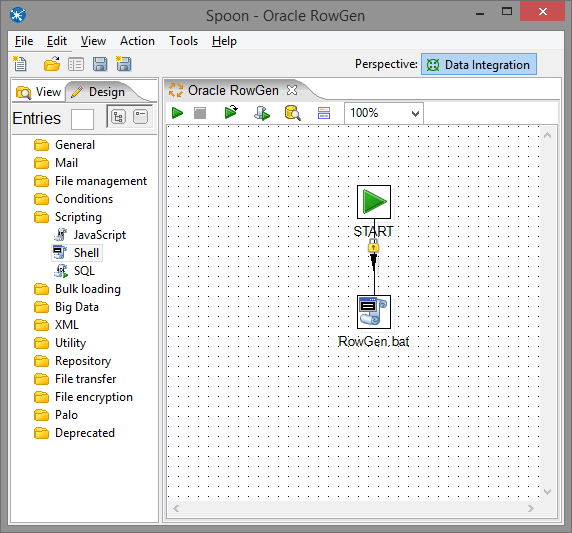
Task: Toggle the expand all tree button
Action: point(118,117)
